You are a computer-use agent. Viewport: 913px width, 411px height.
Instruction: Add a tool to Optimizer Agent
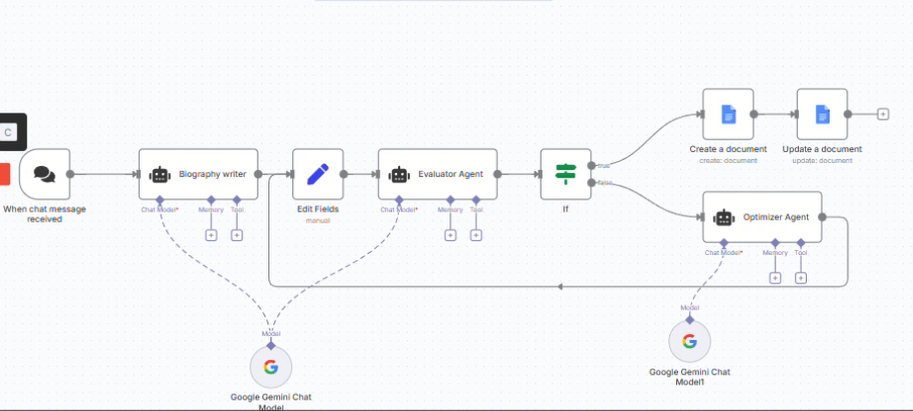coord(801,277)
